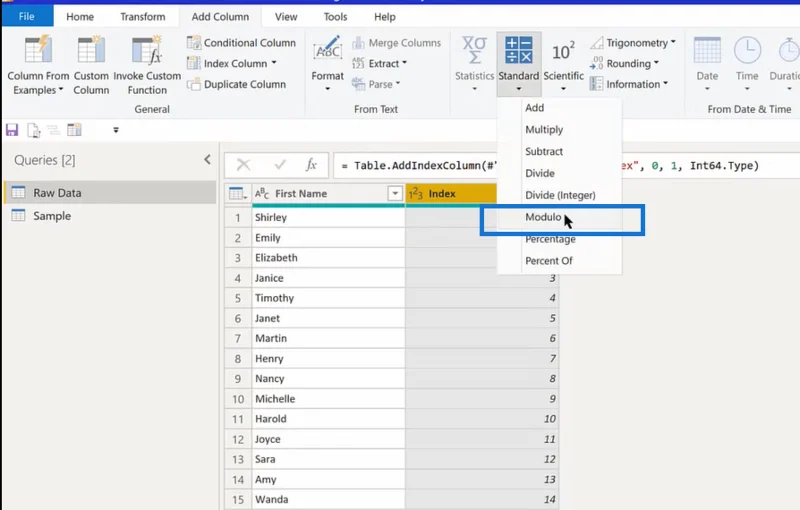Viewport: 800px width, 510px height.
Task: Select Divide (Integer) menu option
Action: pos(560,195)
